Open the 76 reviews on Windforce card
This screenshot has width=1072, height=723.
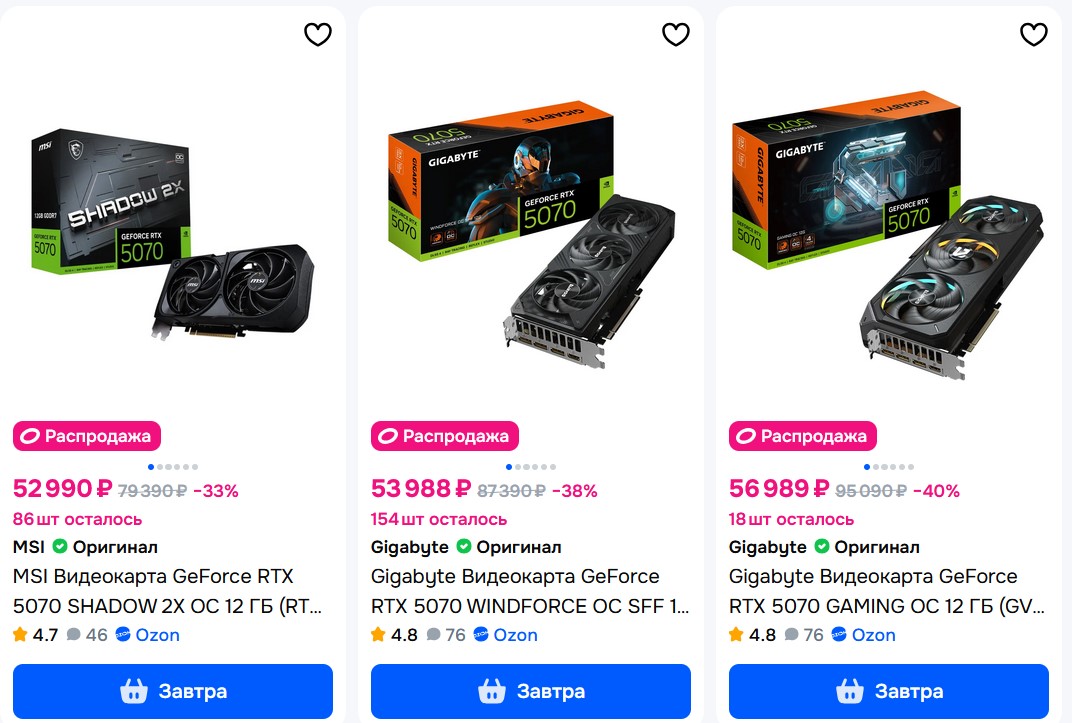tap(446, 635)
